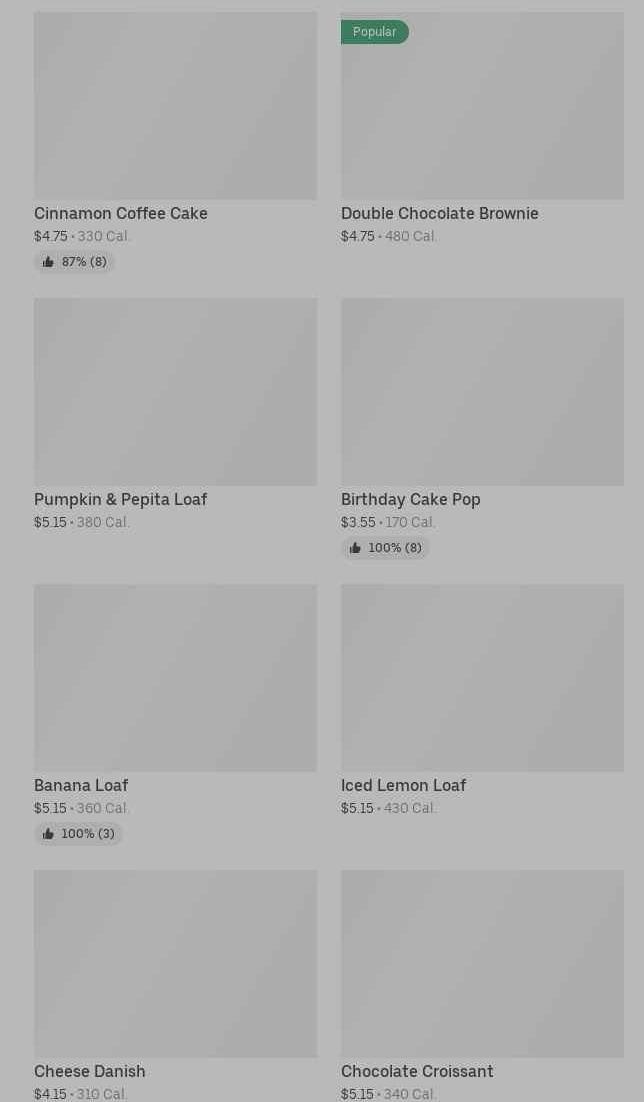Tap the Birthday Cake Pop picture
This screenshot has width=644, height=1102.
[482, 392]
